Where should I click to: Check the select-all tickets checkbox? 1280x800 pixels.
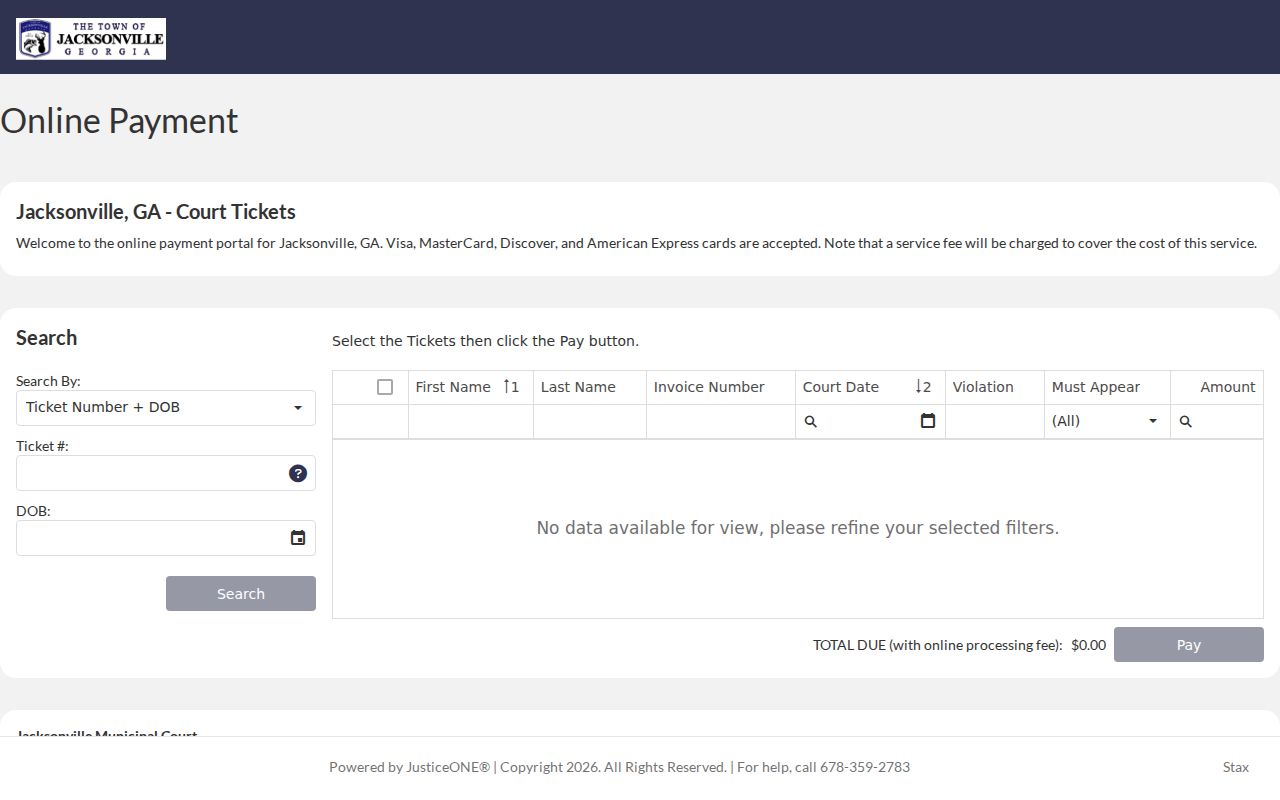[x=385, y=387]
